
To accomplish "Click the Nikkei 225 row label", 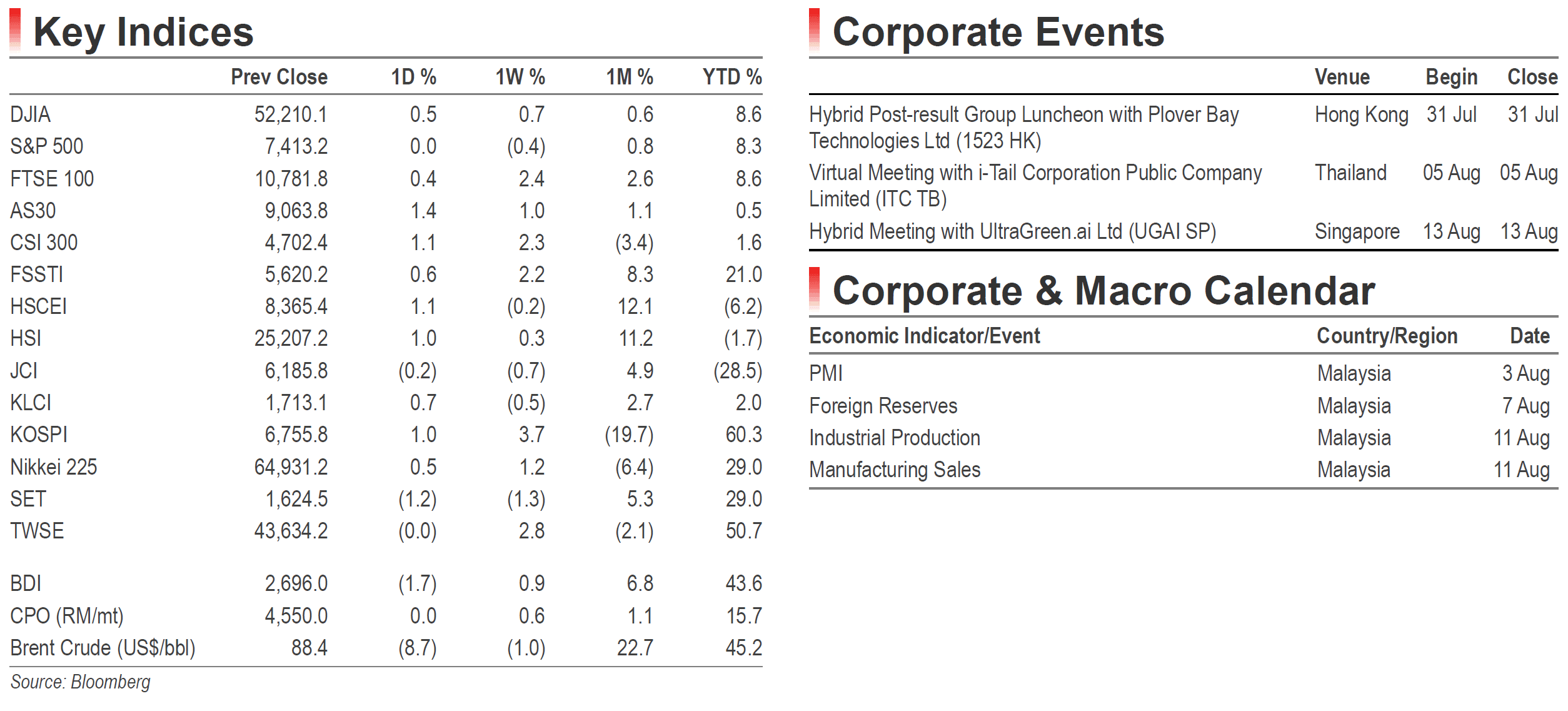I will click(54, 467).
